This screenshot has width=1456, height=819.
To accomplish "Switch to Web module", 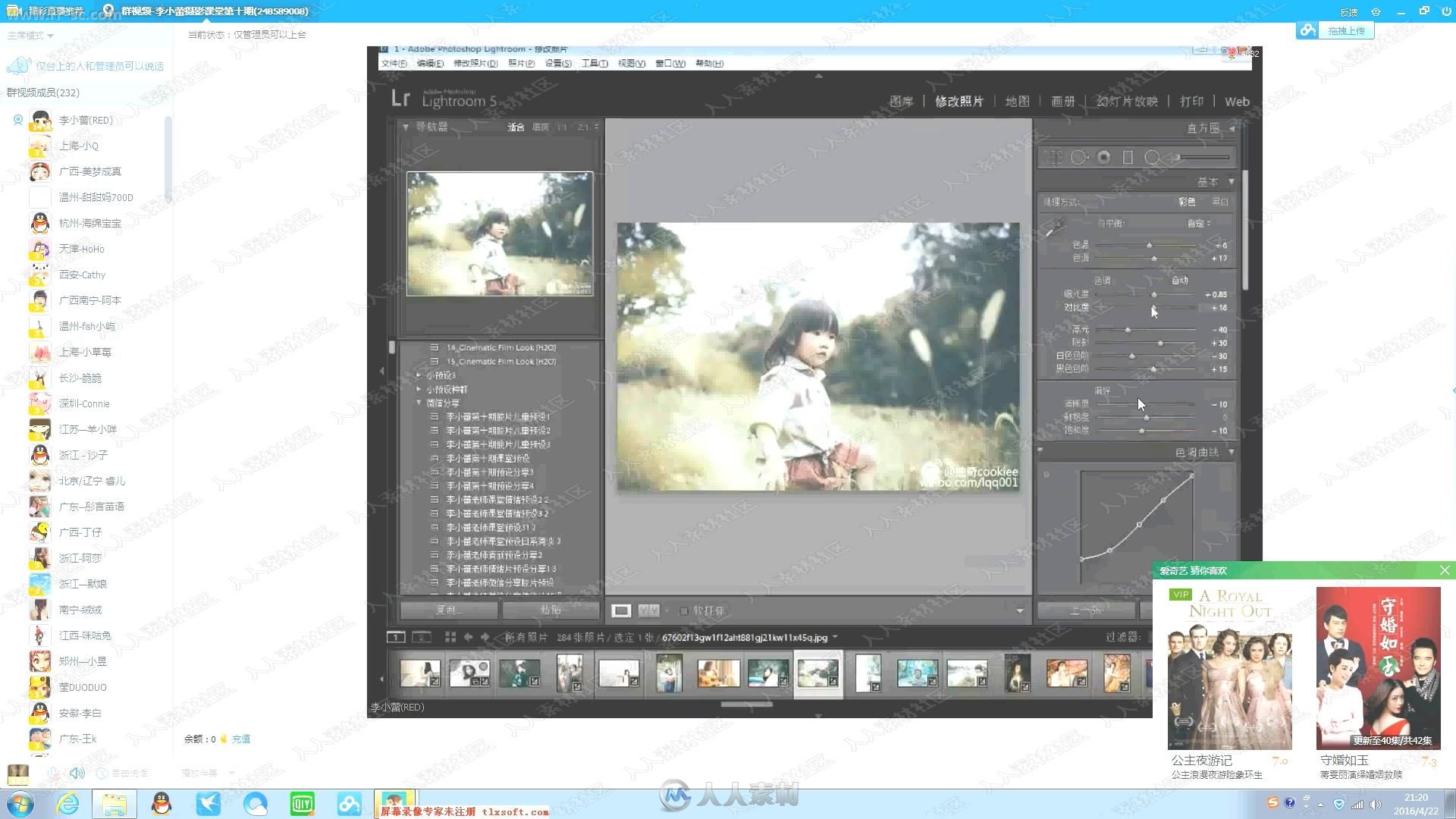I will pyautogui.click(x=1237, y=102).
